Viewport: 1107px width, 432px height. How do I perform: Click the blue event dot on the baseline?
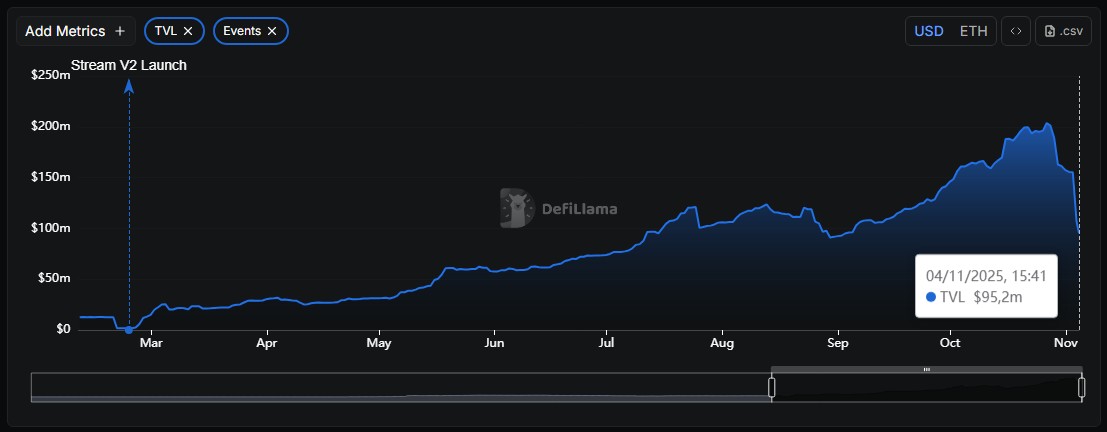click(128, 330)
